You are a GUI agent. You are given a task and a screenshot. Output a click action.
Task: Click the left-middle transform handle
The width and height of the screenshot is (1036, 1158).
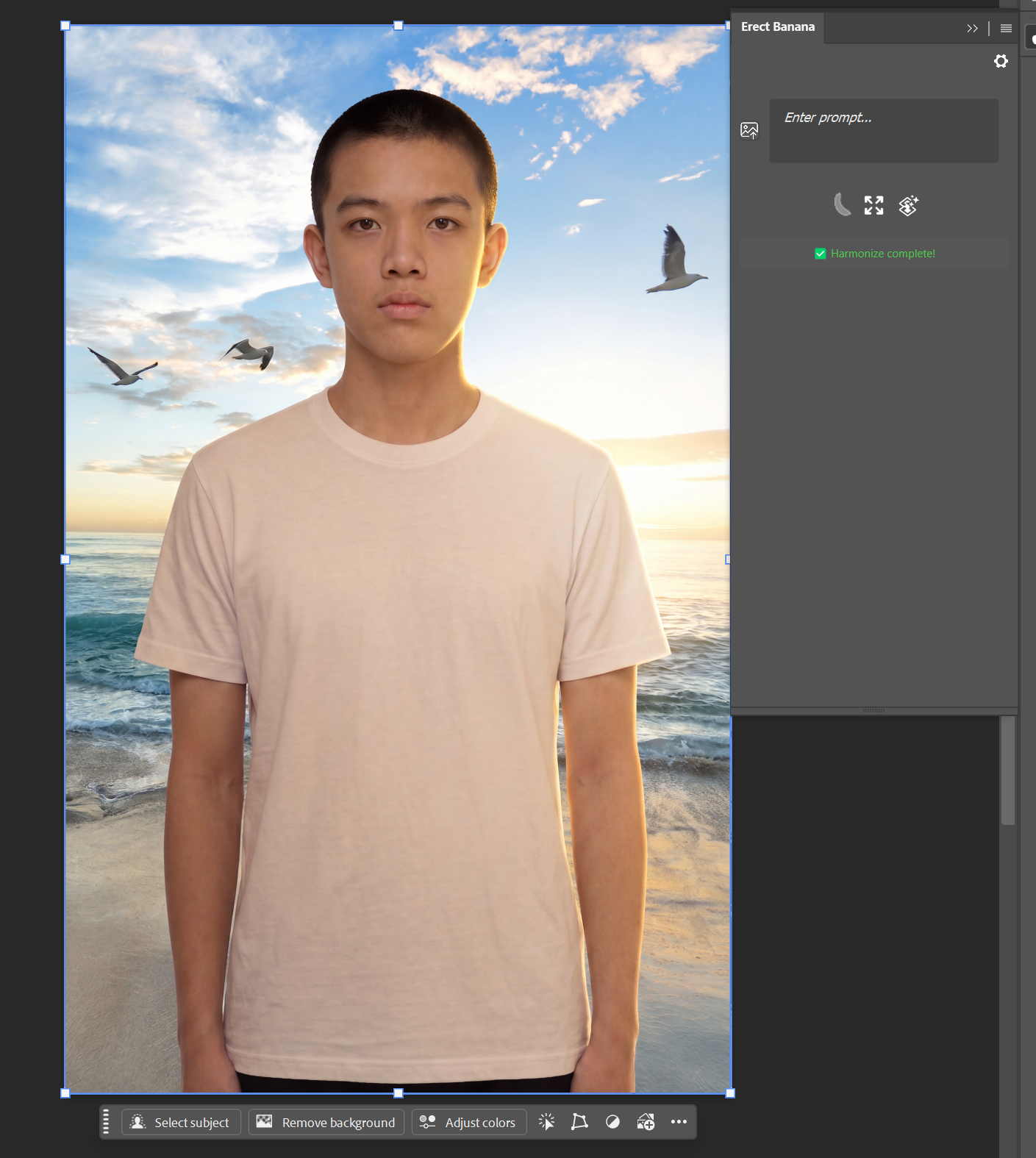point(65,560)
